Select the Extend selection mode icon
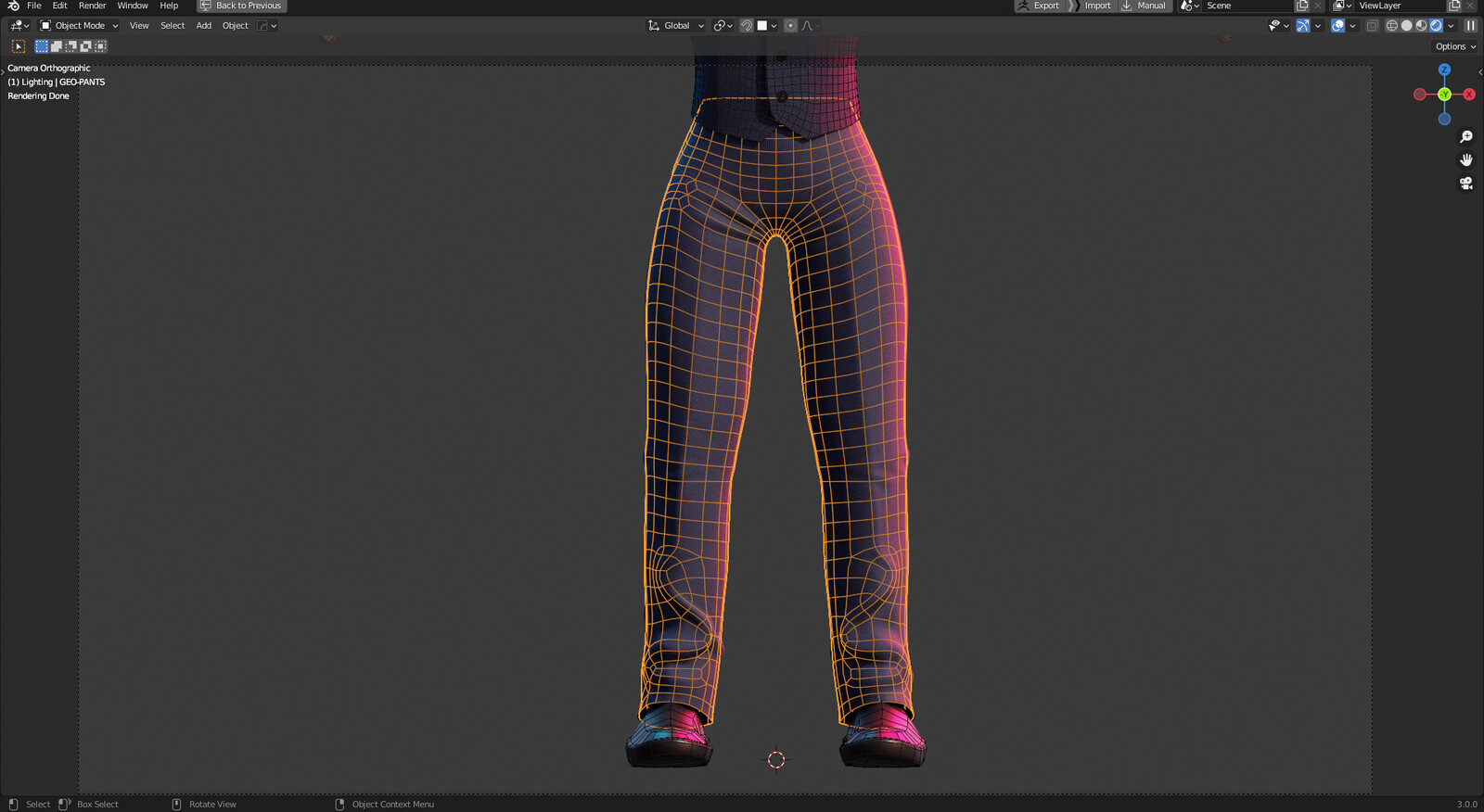 57,46
